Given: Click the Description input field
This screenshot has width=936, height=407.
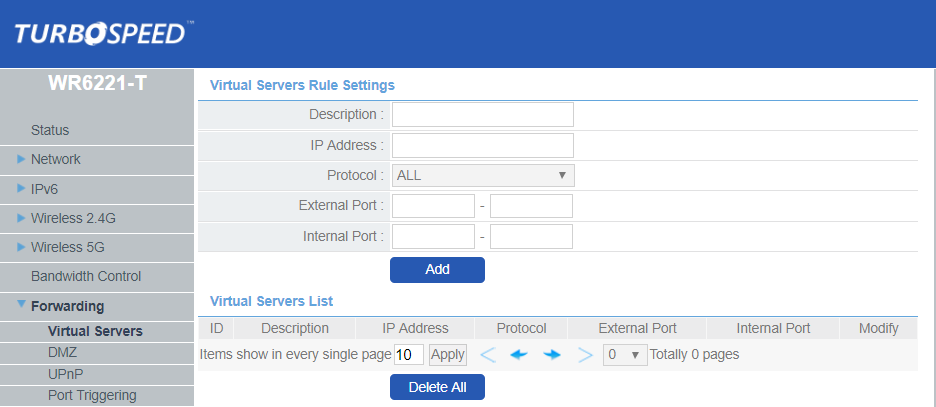Looking at the screenshot, I should click(482, 115).
